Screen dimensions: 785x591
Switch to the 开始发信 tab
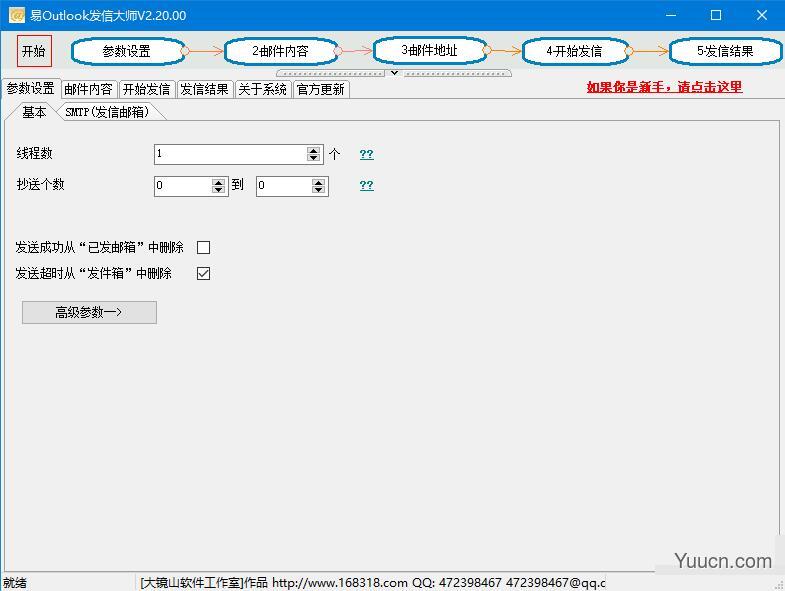[x=147, y=89]
